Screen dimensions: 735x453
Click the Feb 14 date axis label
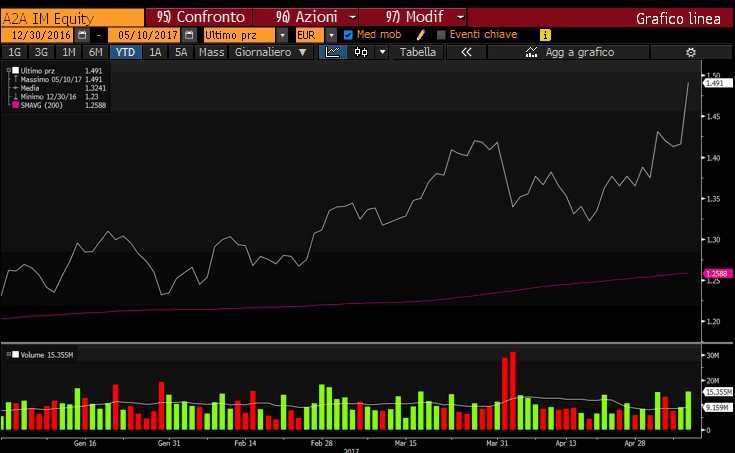point(245,443)
